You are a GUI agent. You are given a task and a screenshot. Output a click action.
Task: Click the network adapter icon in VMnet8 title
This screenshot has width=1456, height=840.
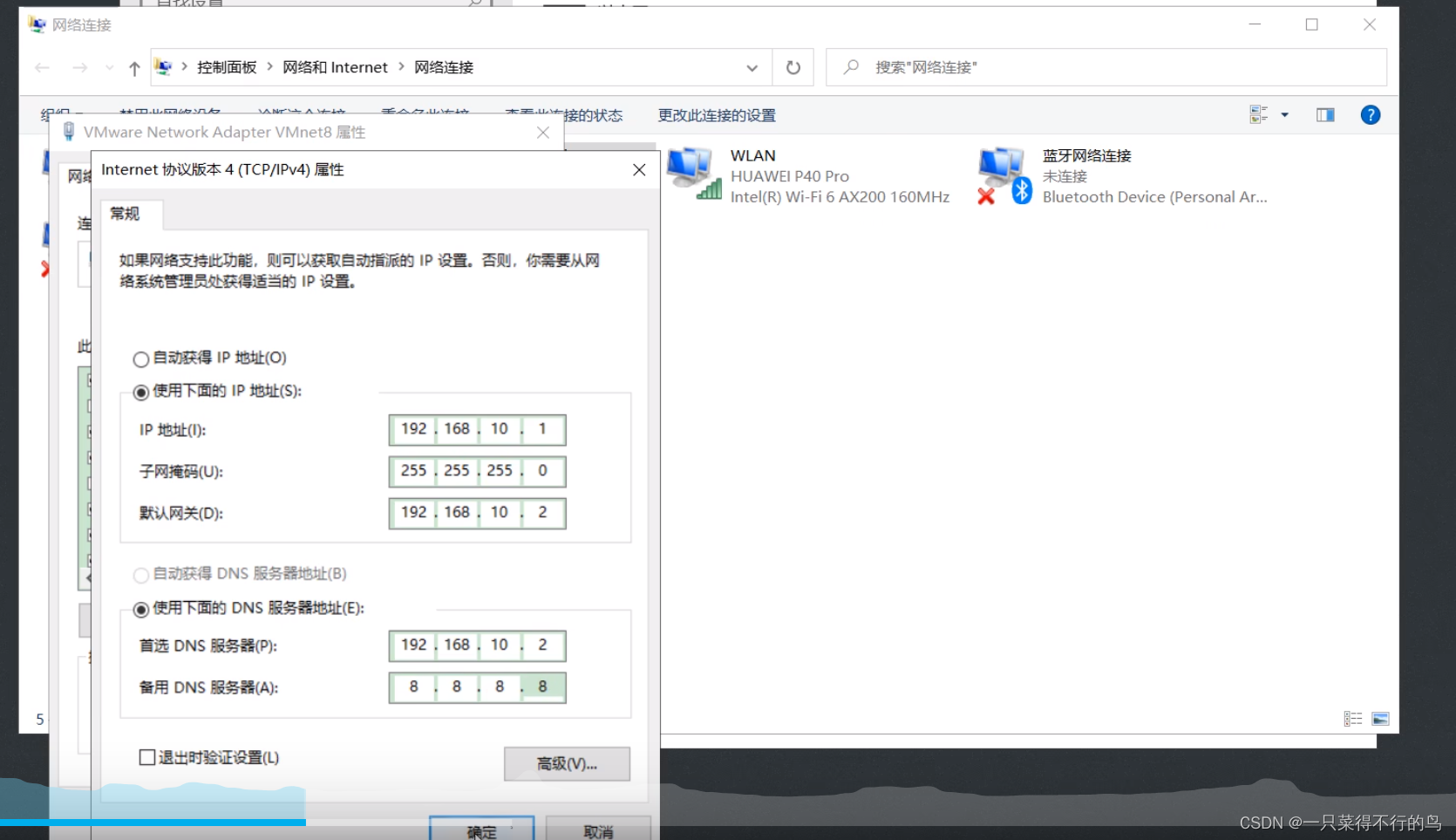coord(69,132)
